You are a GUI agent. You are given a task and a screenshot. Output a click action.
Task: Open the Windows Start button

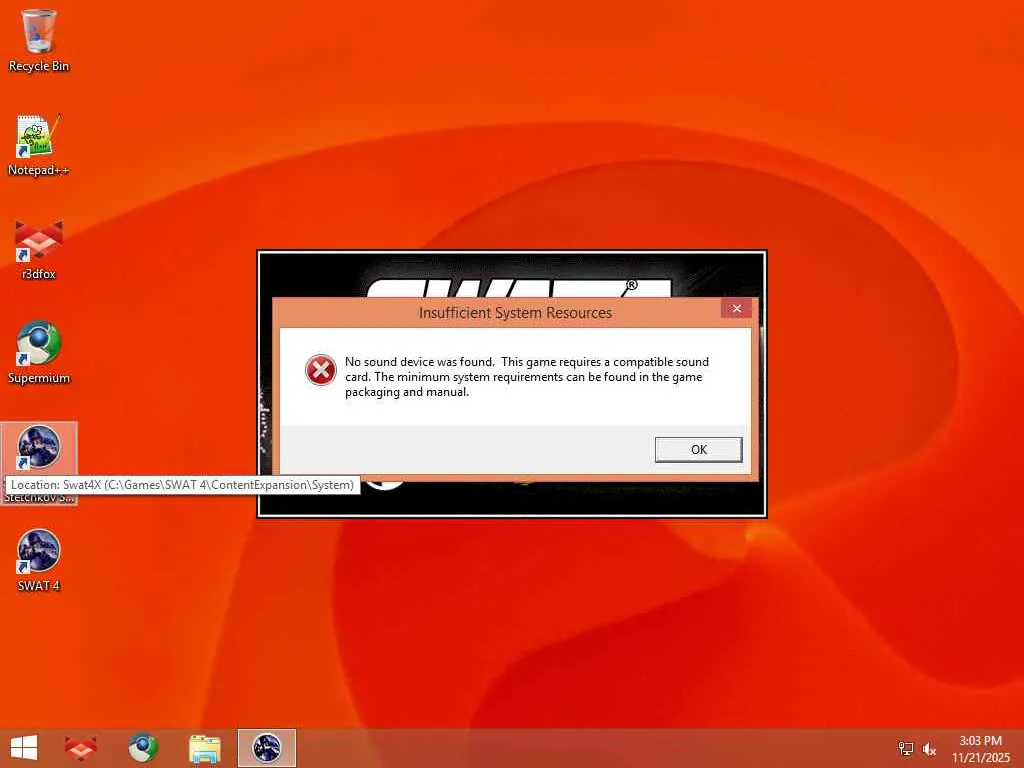(24, 748)
